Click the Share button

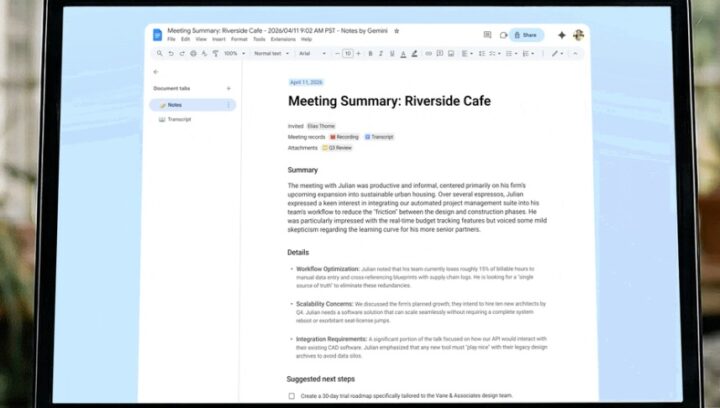point(526,35)
